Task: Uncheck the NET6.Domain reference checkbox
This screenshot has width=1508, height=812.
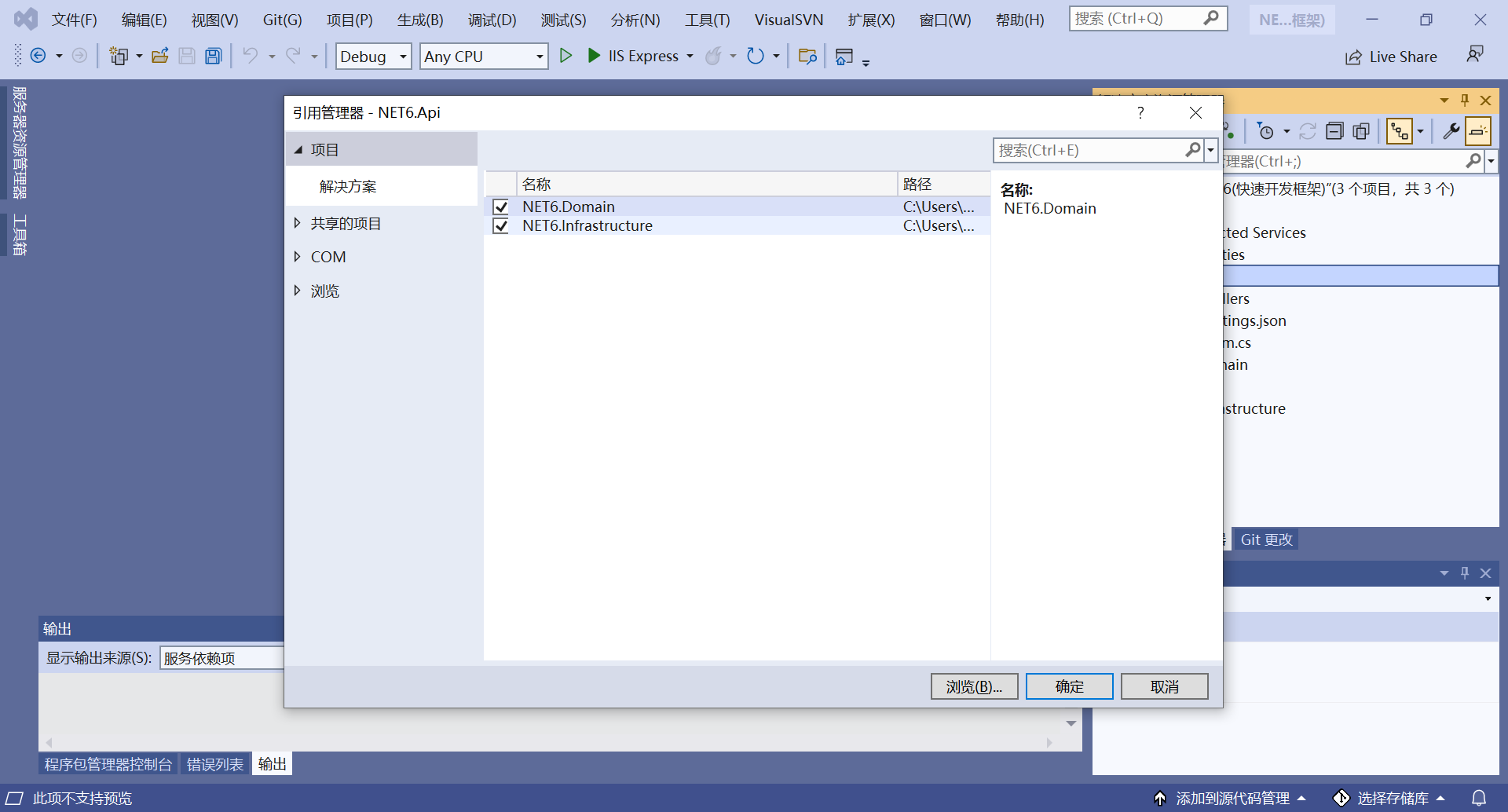Action: point(500,207)
